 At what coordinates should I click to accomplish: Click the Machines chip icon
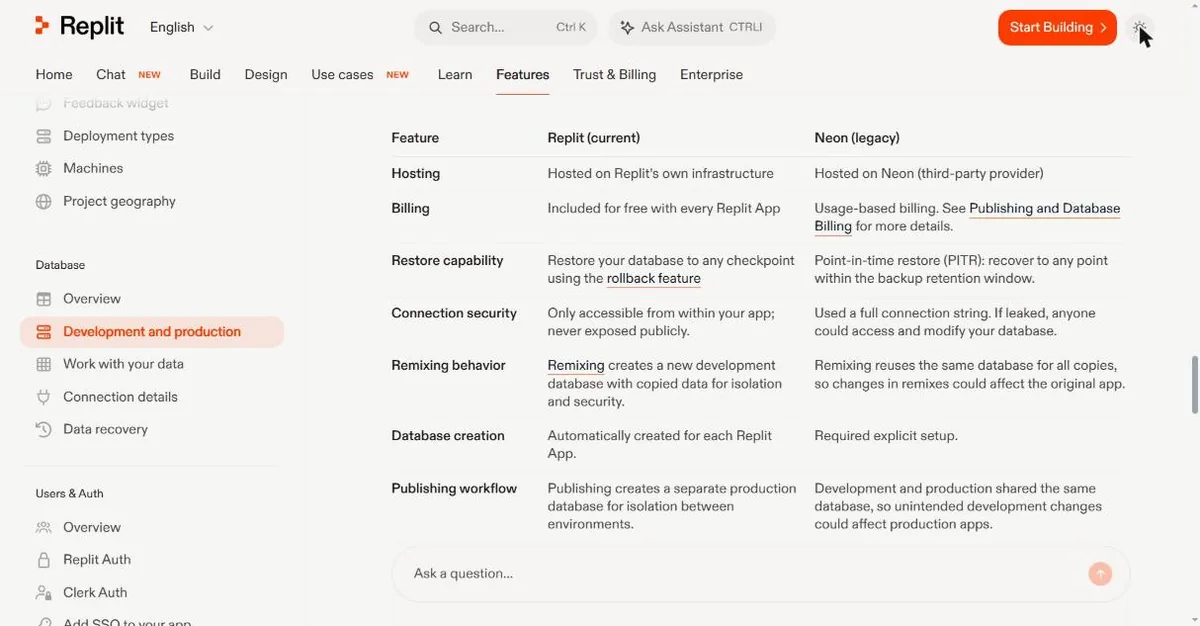[x=43, y=169]
